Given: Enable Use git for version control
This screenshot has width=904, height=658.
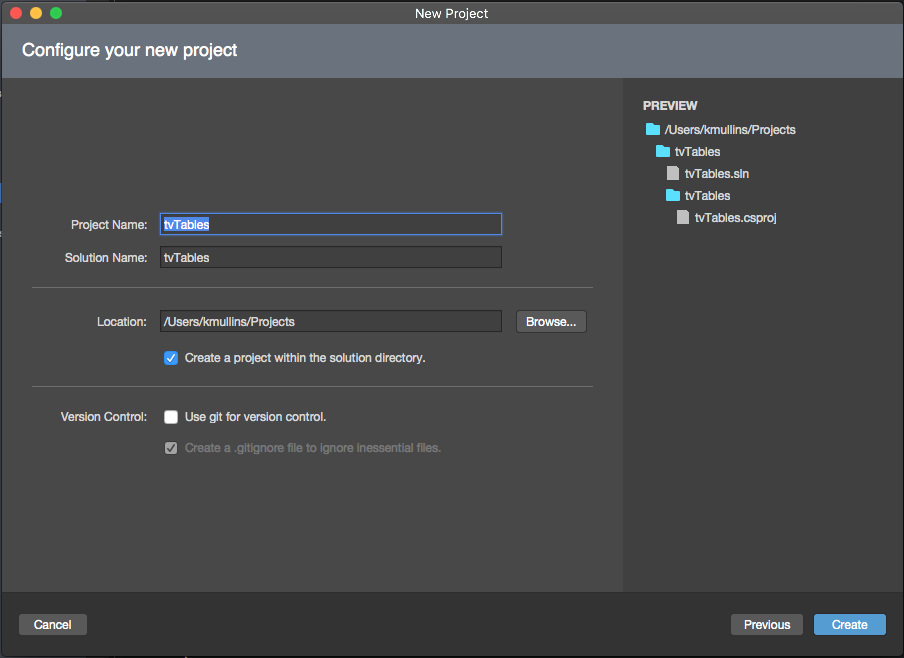Looking at the screenshot, I should (171, 417).
